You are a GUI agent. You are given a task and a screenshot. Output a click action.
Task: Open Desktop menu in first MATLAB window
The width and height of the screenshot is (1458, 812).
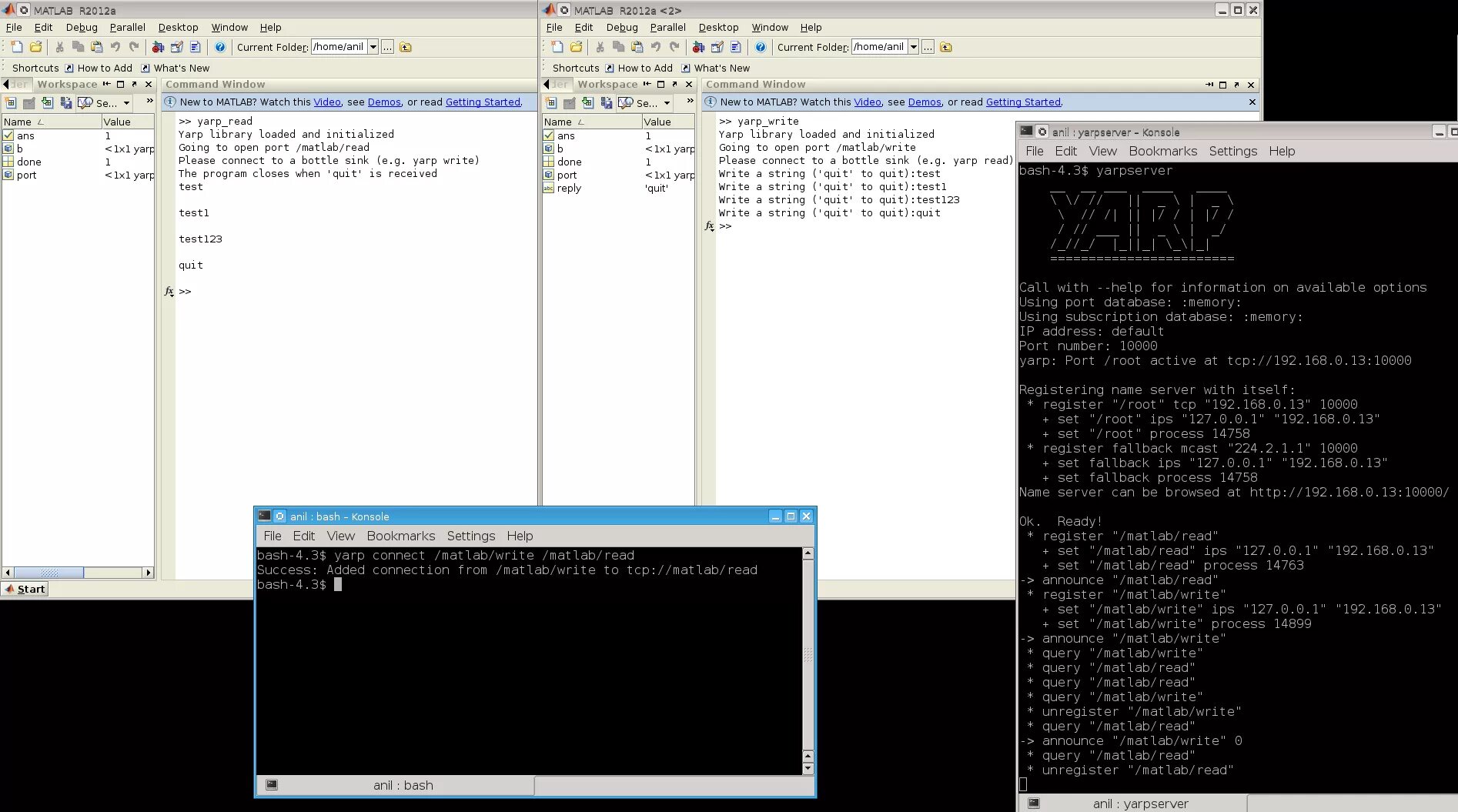tap(178, 27)
